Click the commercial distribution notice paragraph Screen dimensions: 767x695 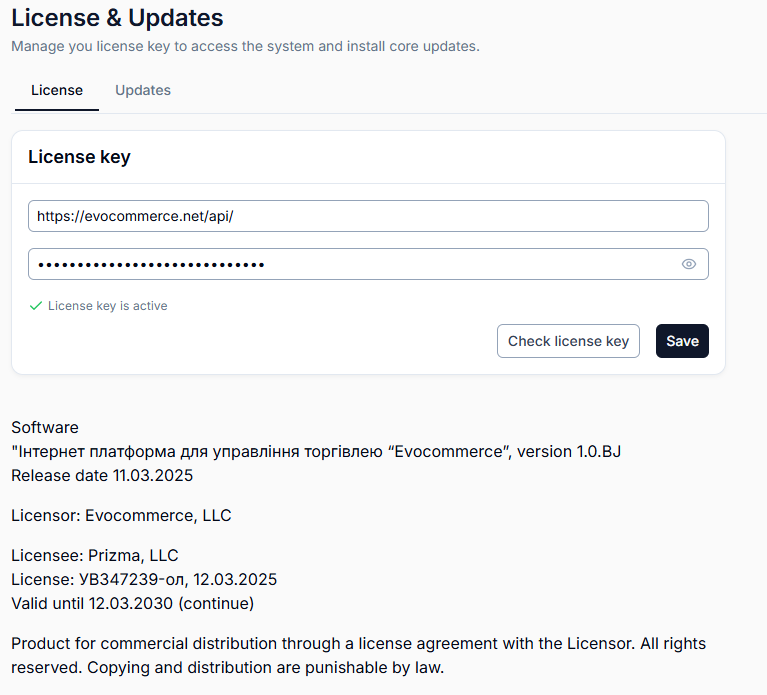click(x=359, y=655)
